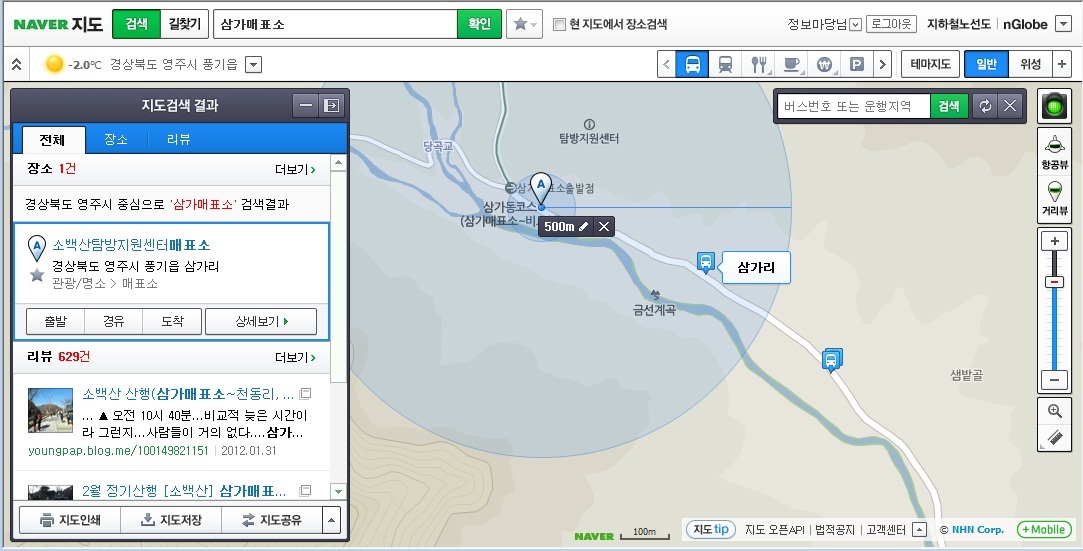Select the area zoom magnifier tool
This screenshot has height=551, width=1083.
pos(1055,412)
